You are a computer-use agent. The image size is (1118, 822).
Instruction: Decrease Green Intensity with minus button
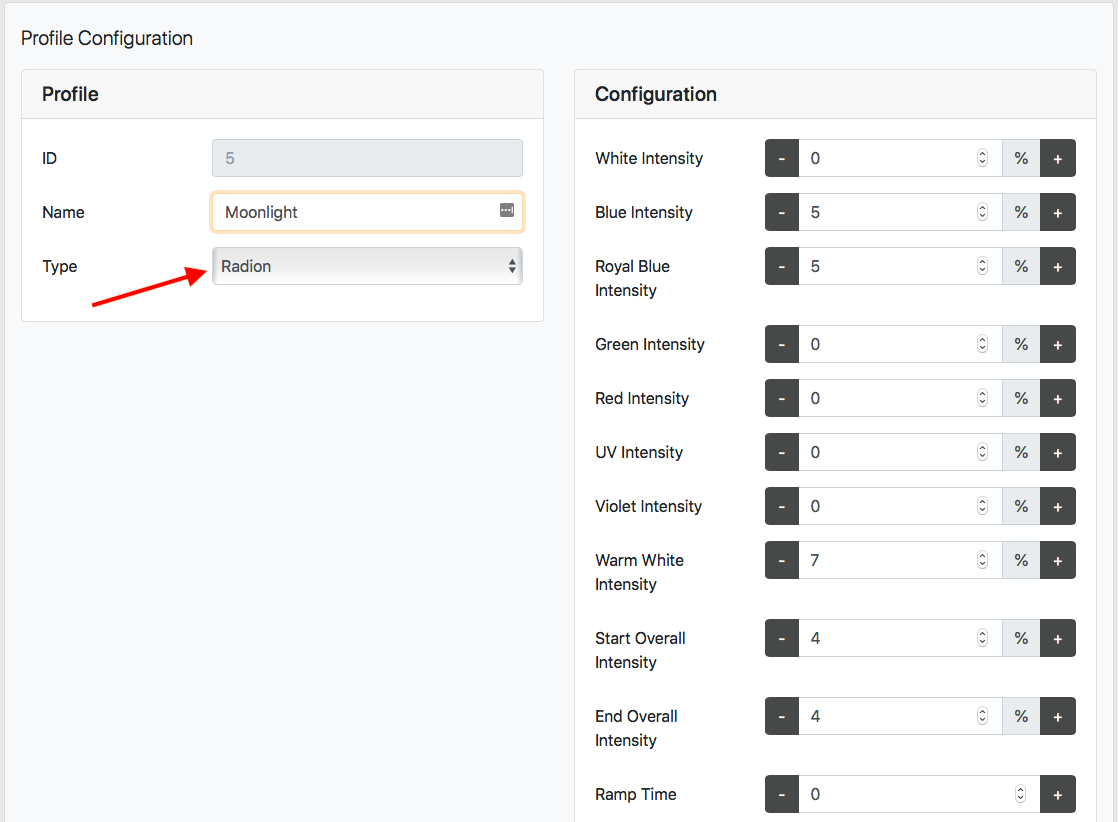click(781, 344)
